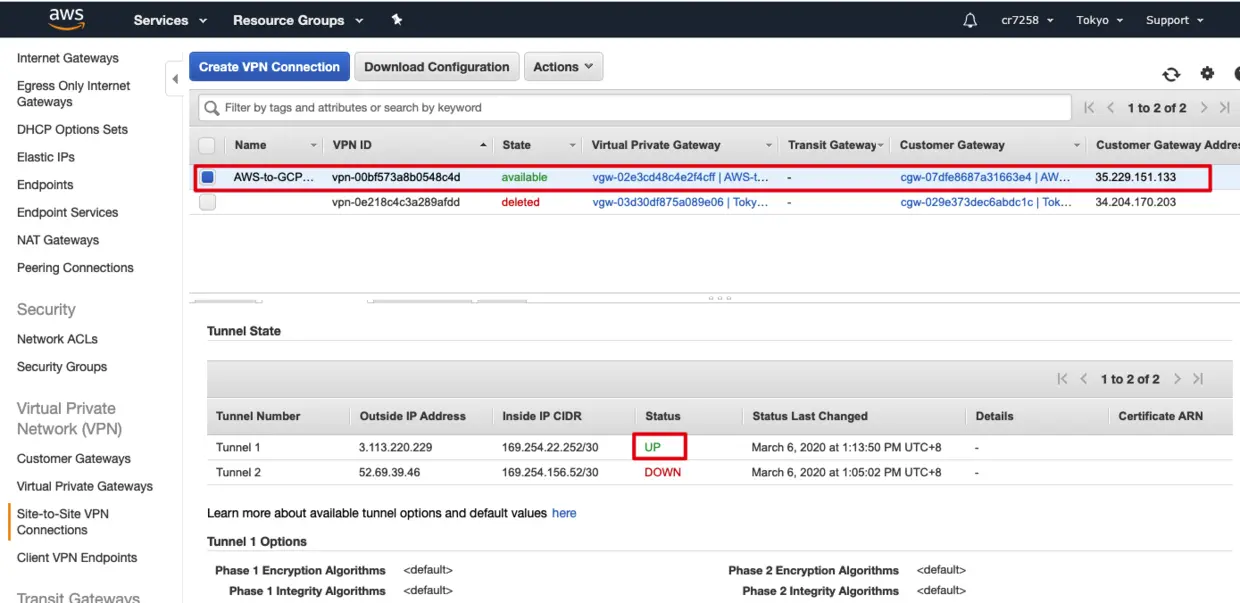Image resolution: width=1240 pixels, height=603 pixels.
Task: Click Create VPN Connection button
Action: [269, 67]
